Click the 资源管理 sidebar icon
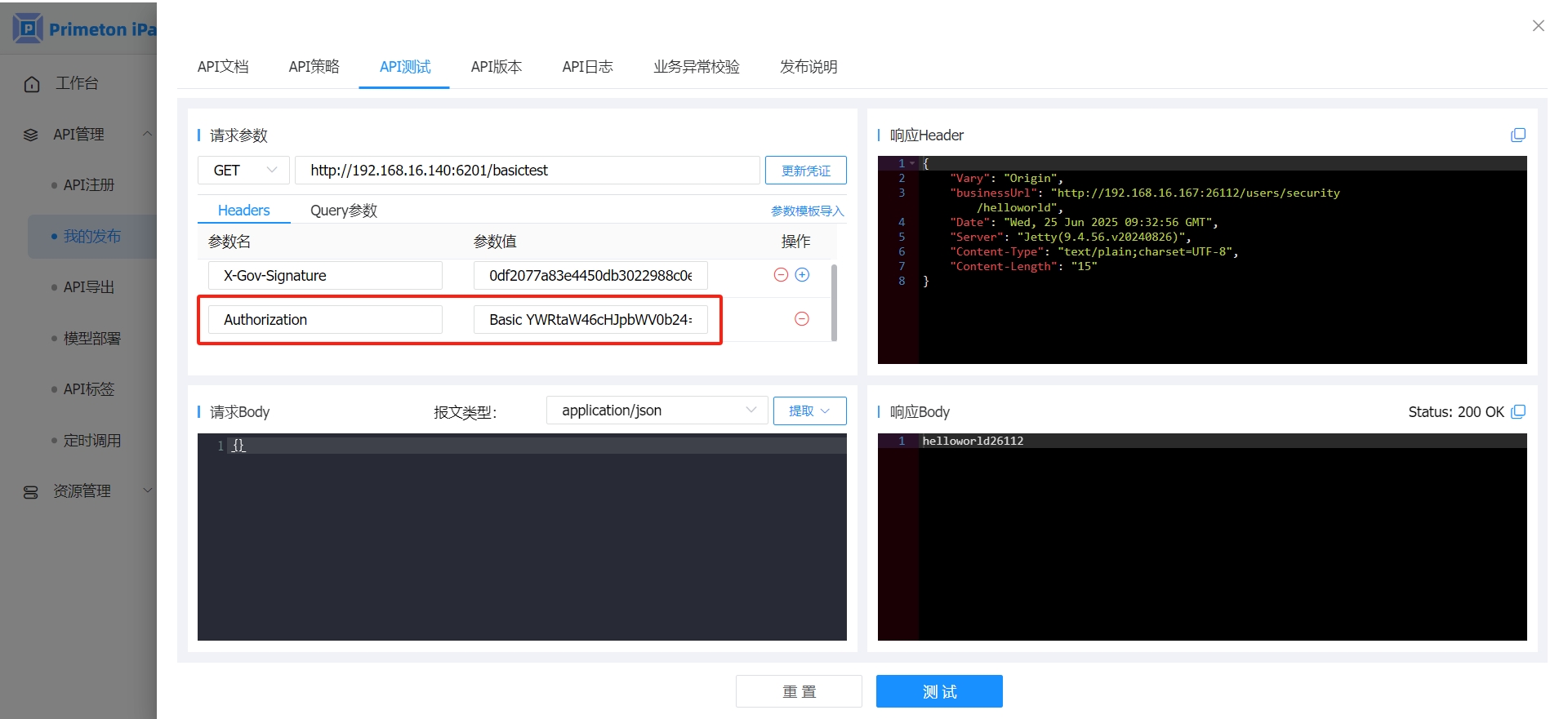Image resolution: width=1568 pixels, height=719 pixels. [x=31, y=492]
